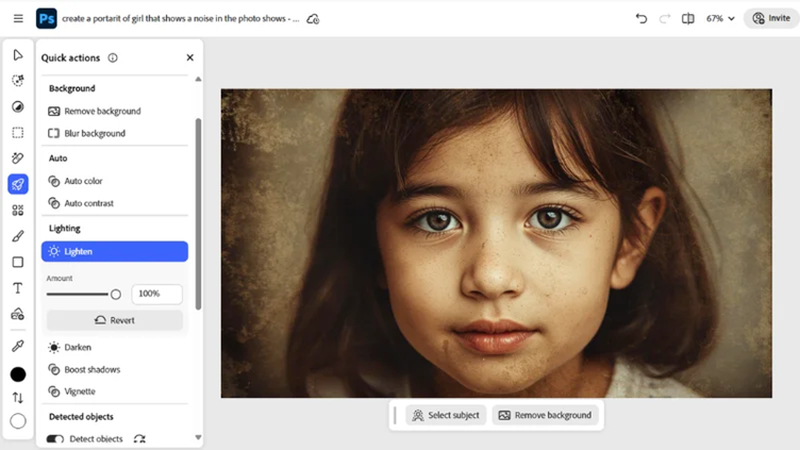Open the 67% zoom level dropdown
The height and width of the screenshot is (450, 800).
click(720, 18)
